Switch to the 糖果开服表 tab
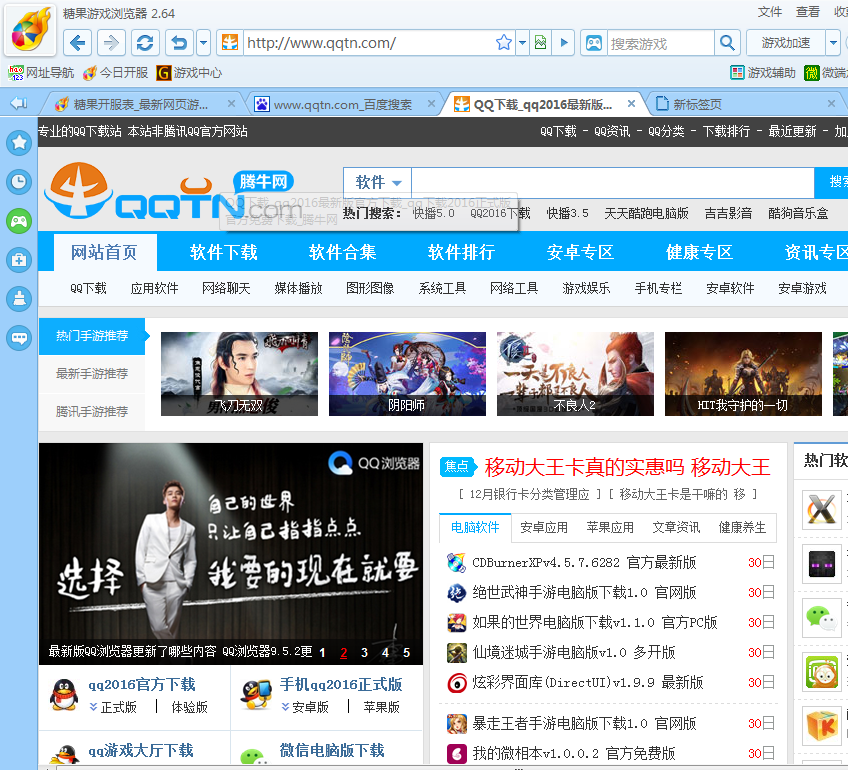Image resolution: width=848 pixels, height=770 pixels. click(141, 104)
